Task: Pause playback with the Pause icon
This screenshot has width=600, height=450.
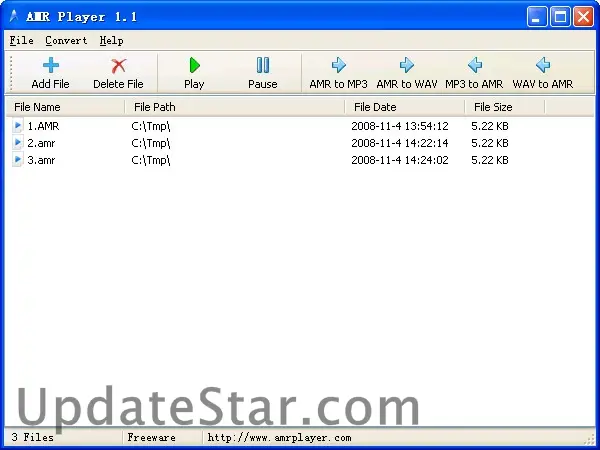Action: point(262,65)
